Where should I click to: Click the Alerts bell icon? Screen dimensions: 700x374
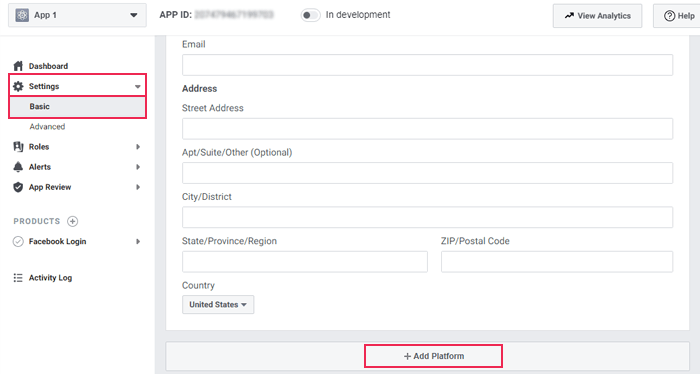tap(18, 167)
